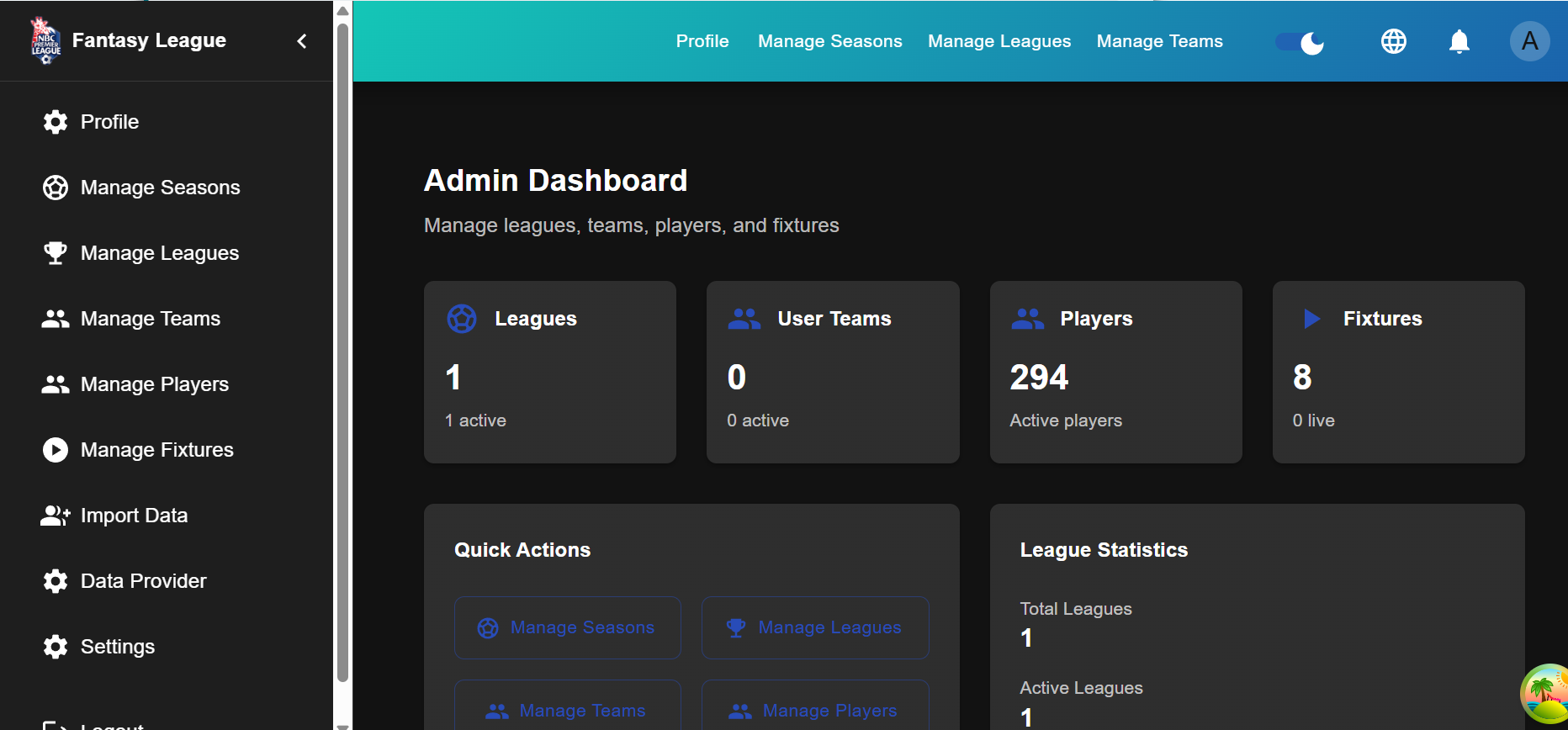Click the Settings gear icon in sidebar
Viewport: 1568px width, 730px height.
coord(56,647)
